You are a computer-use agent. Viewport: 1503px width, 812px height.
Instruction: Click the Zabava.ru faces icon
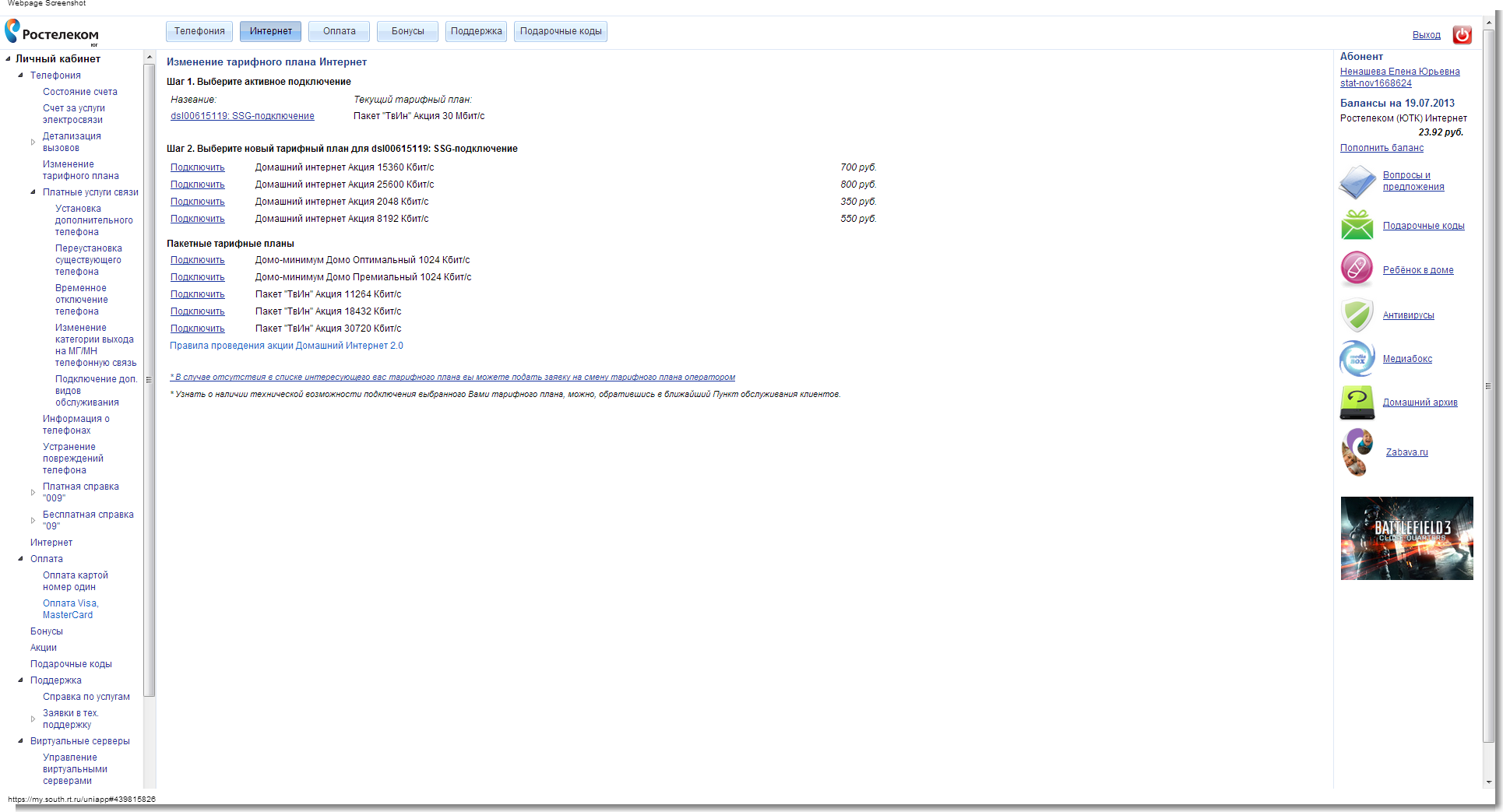1357,452
